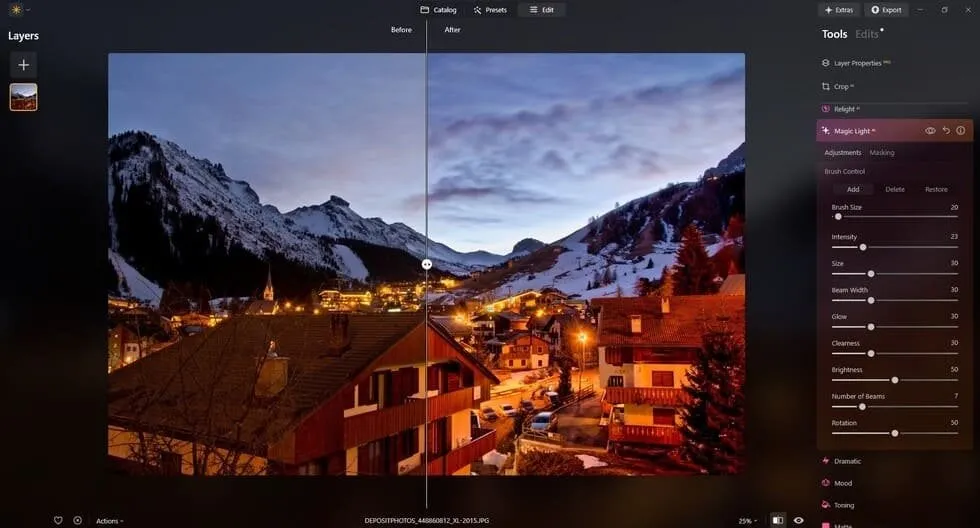Toggle the before/after compare view icon
The height and width of the screenshot is (528, 980).
click(x=778, y=520)
